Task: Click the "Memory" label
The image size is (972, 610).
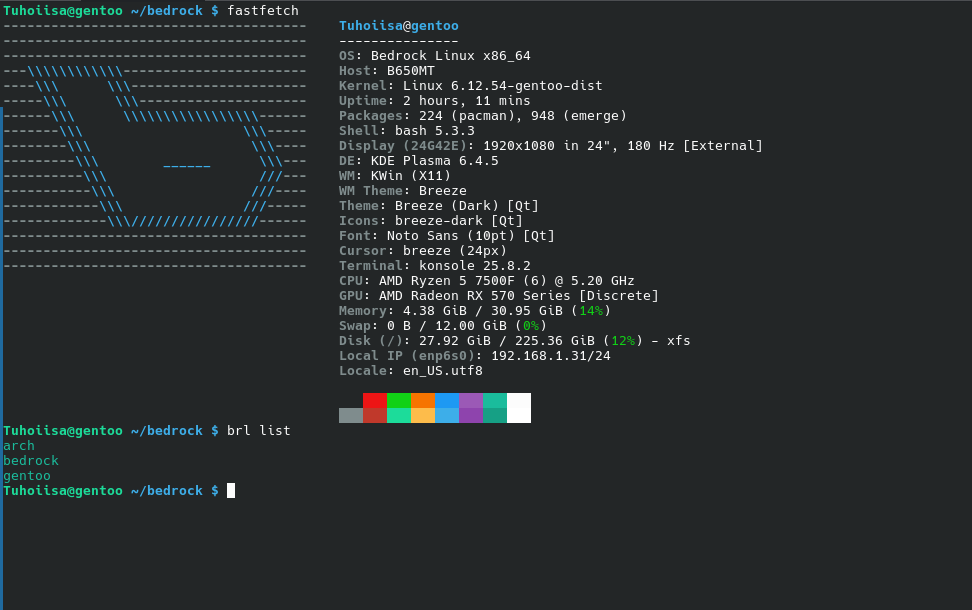Action: click(x=363, y=311)
